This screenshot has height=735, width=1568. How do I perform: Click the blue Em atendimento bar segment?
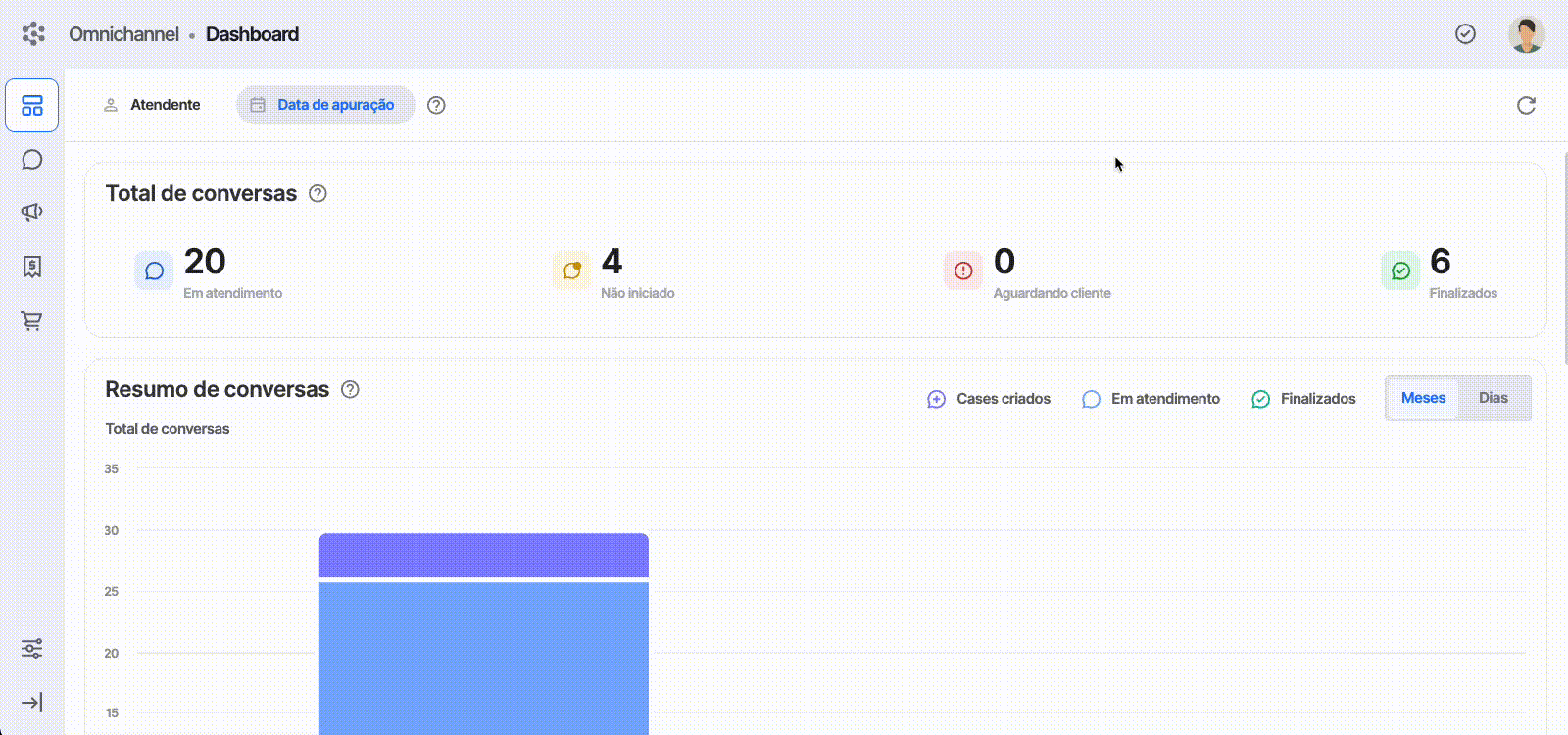point(484,659)
